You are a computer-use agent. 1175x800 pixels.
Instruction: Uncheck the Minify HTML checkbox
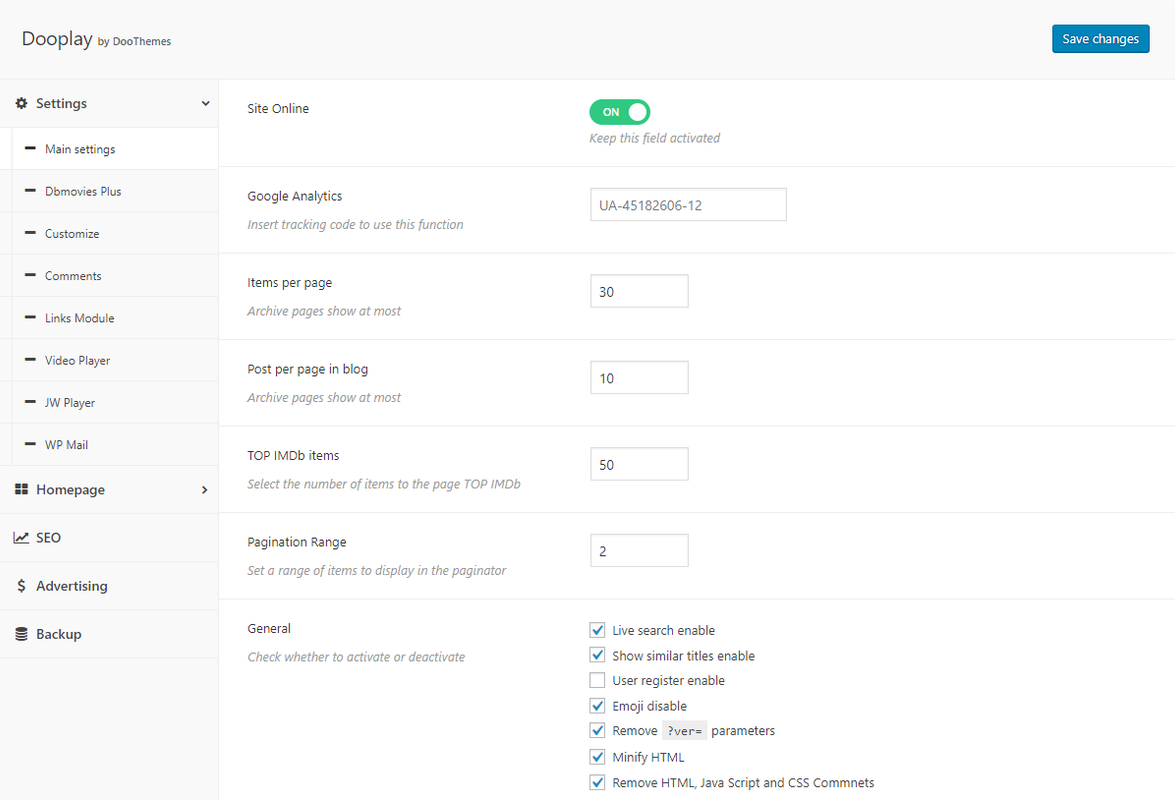(x=598, y=757)
